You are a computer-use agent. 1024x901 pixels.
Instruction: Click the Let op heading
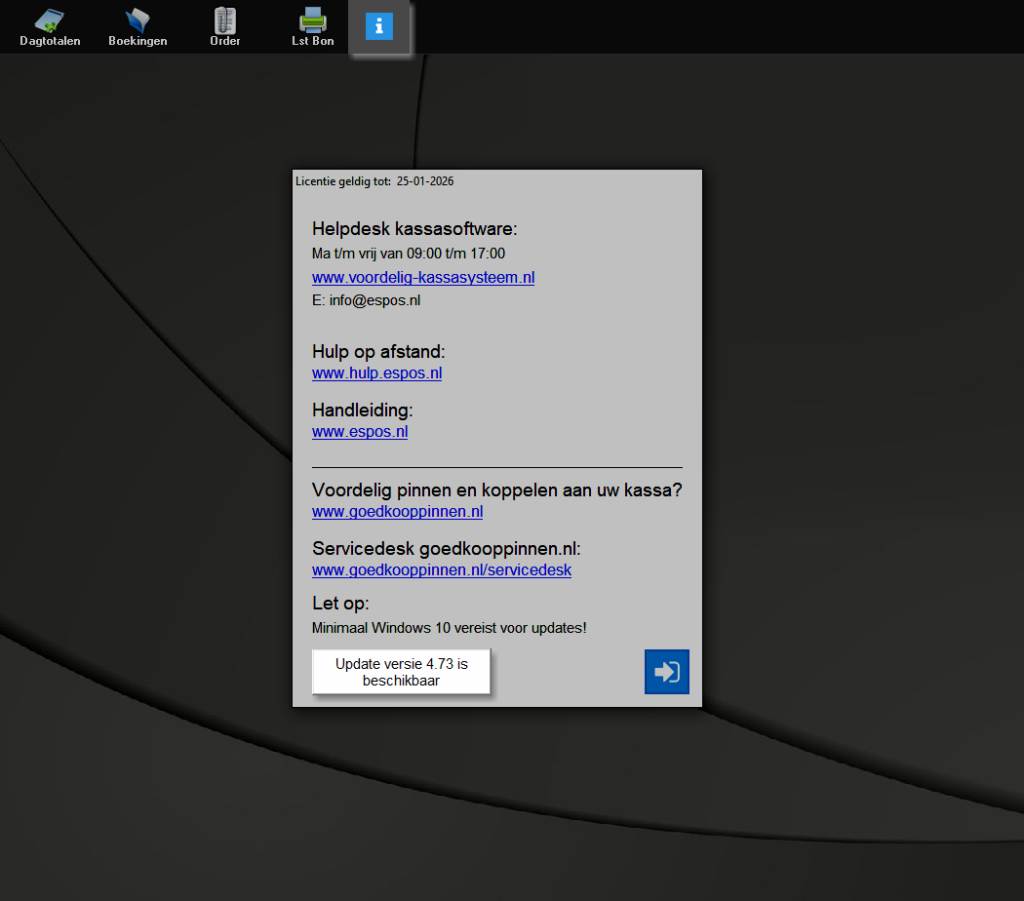coord(340,603)
